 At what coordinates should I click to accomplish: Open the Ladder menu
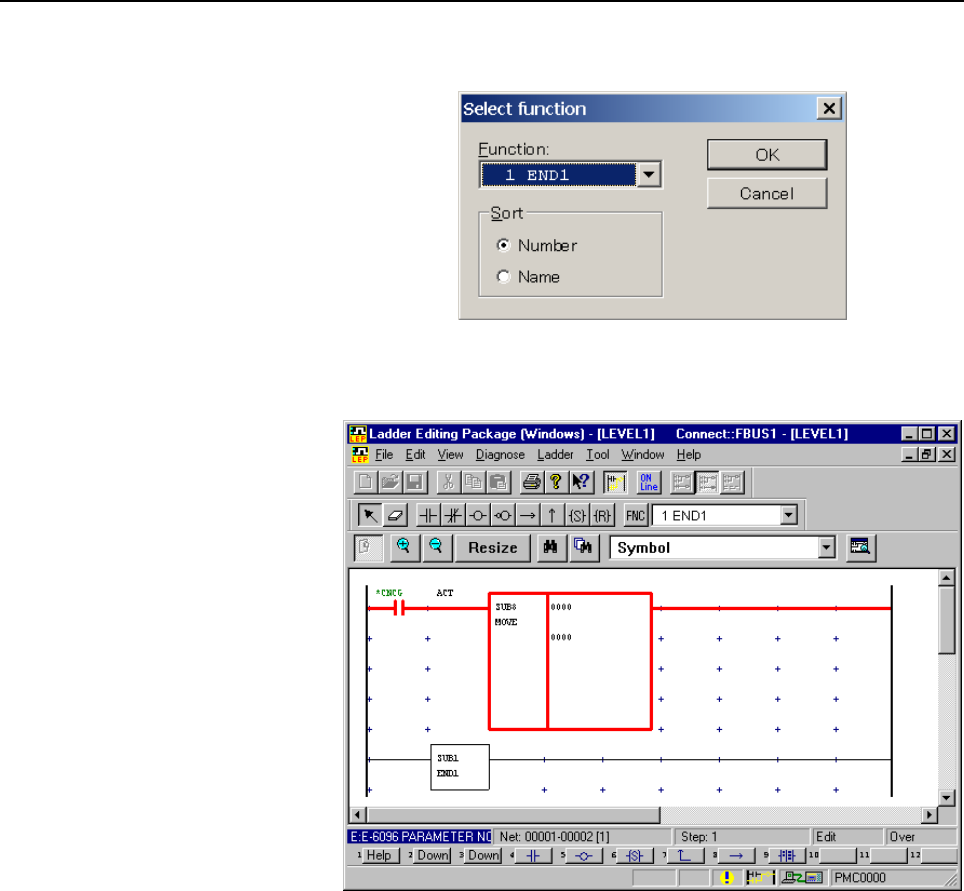tap(557, 454)
